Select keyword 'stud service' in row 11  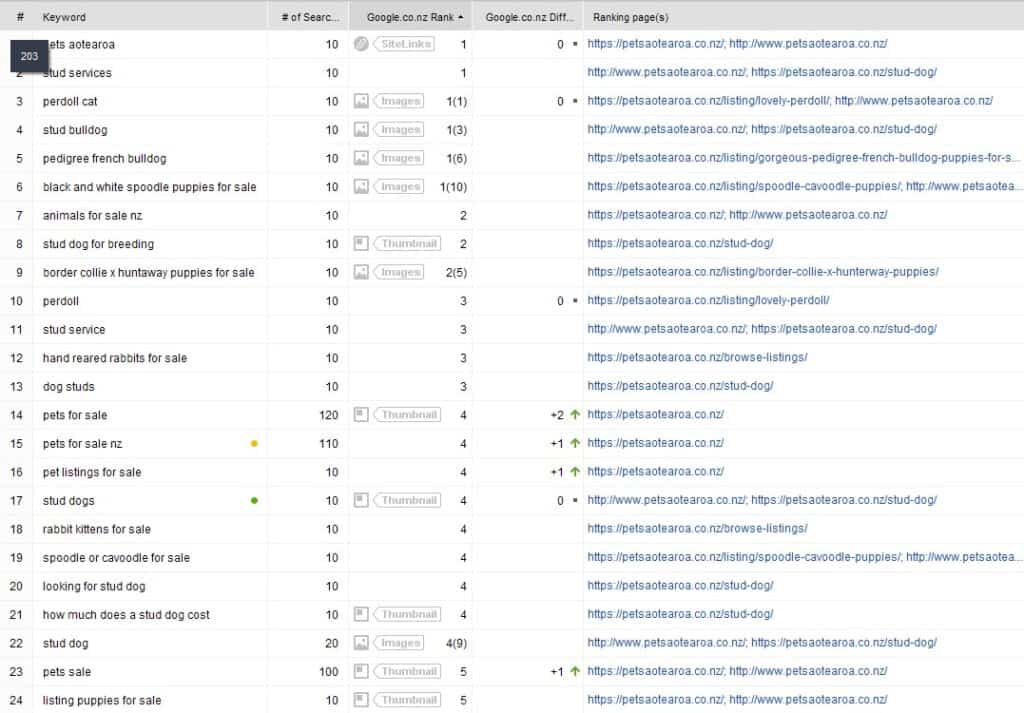(74, 330)
